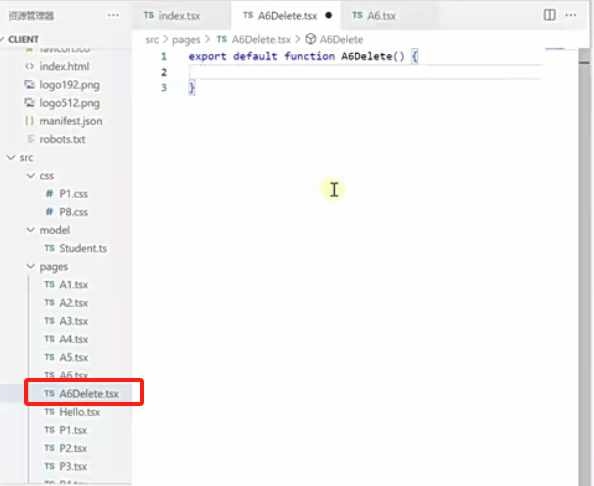Click the export keyword on line 1
The image size is (594, 486).
207,56
